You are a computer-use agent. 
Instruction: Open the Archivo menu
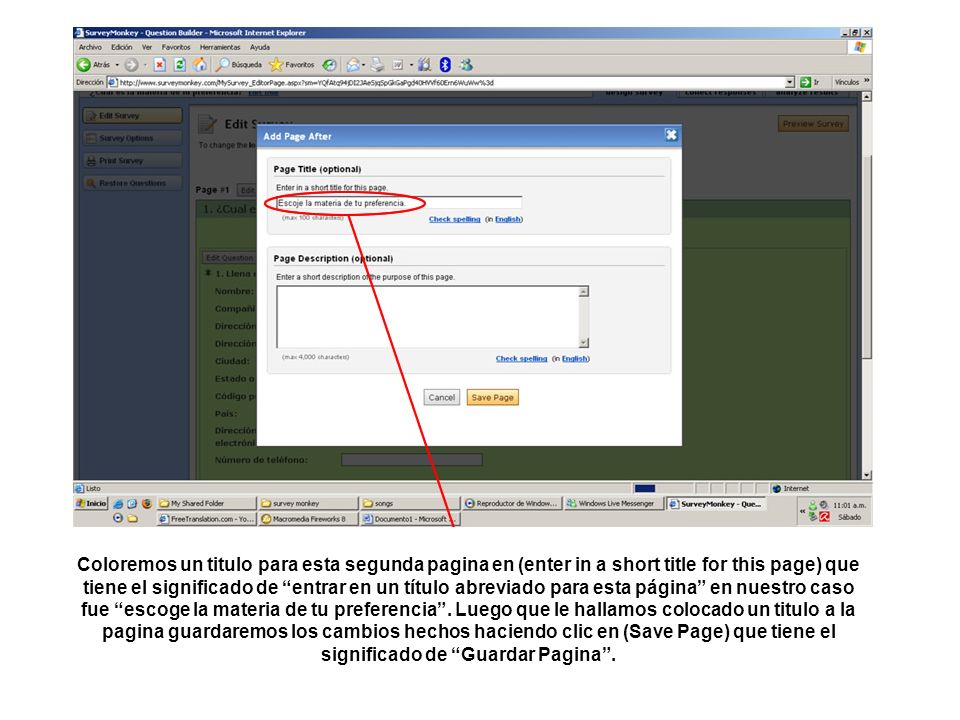(90, 47)
